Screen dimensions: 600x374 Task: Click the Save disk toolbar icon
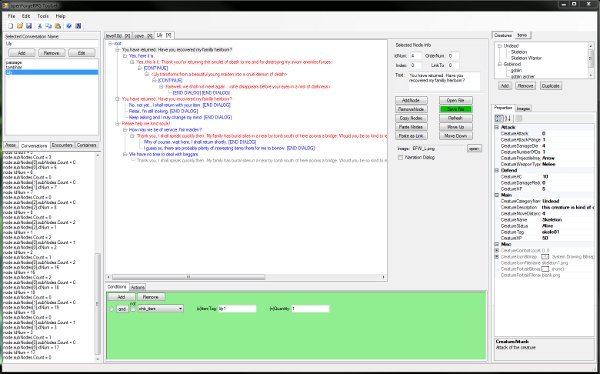pyautogui.click(x=29, y=26)
